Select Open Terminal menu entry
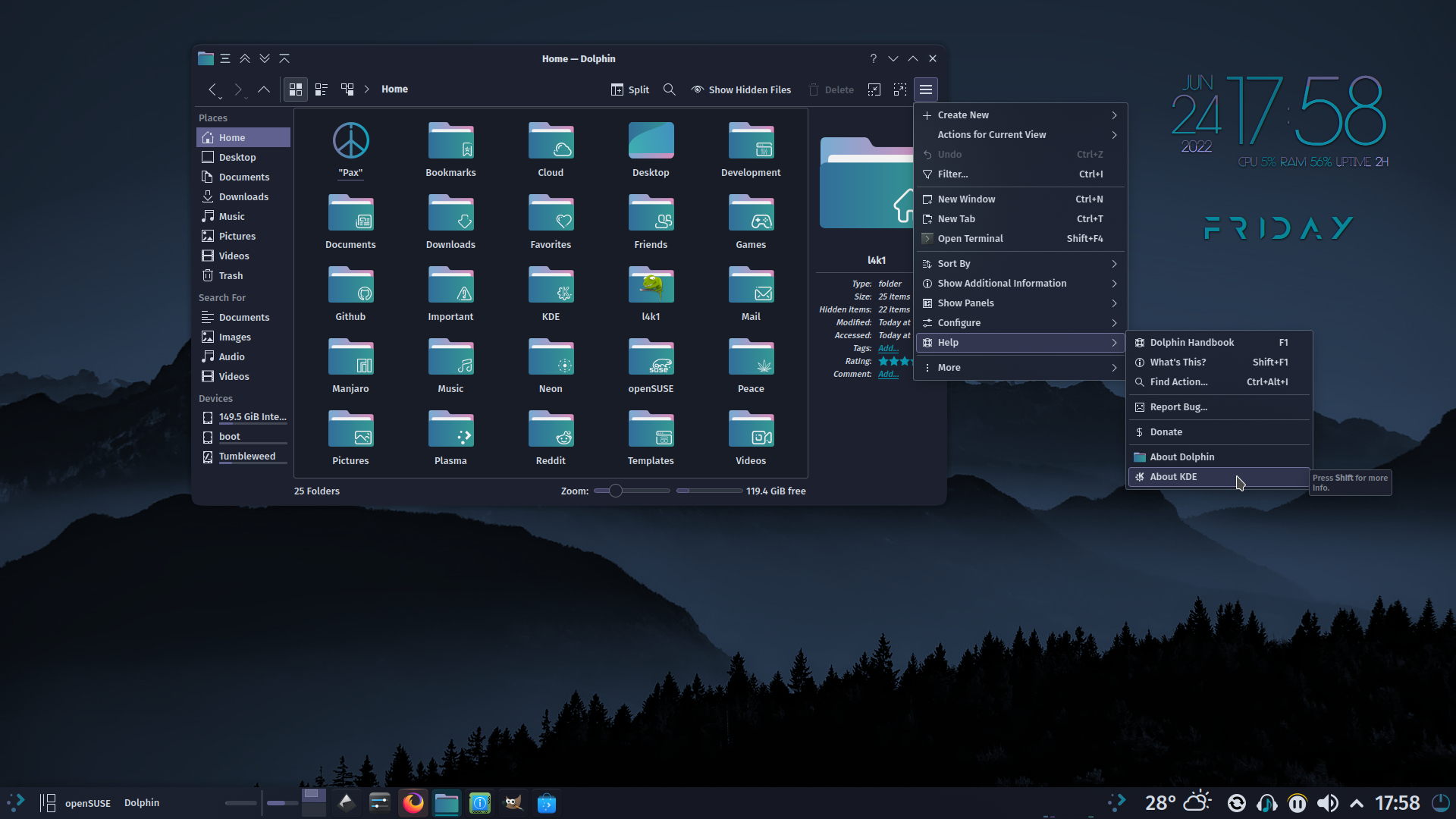Viewport: 1456px width, 819px height. coord(1020,239)
